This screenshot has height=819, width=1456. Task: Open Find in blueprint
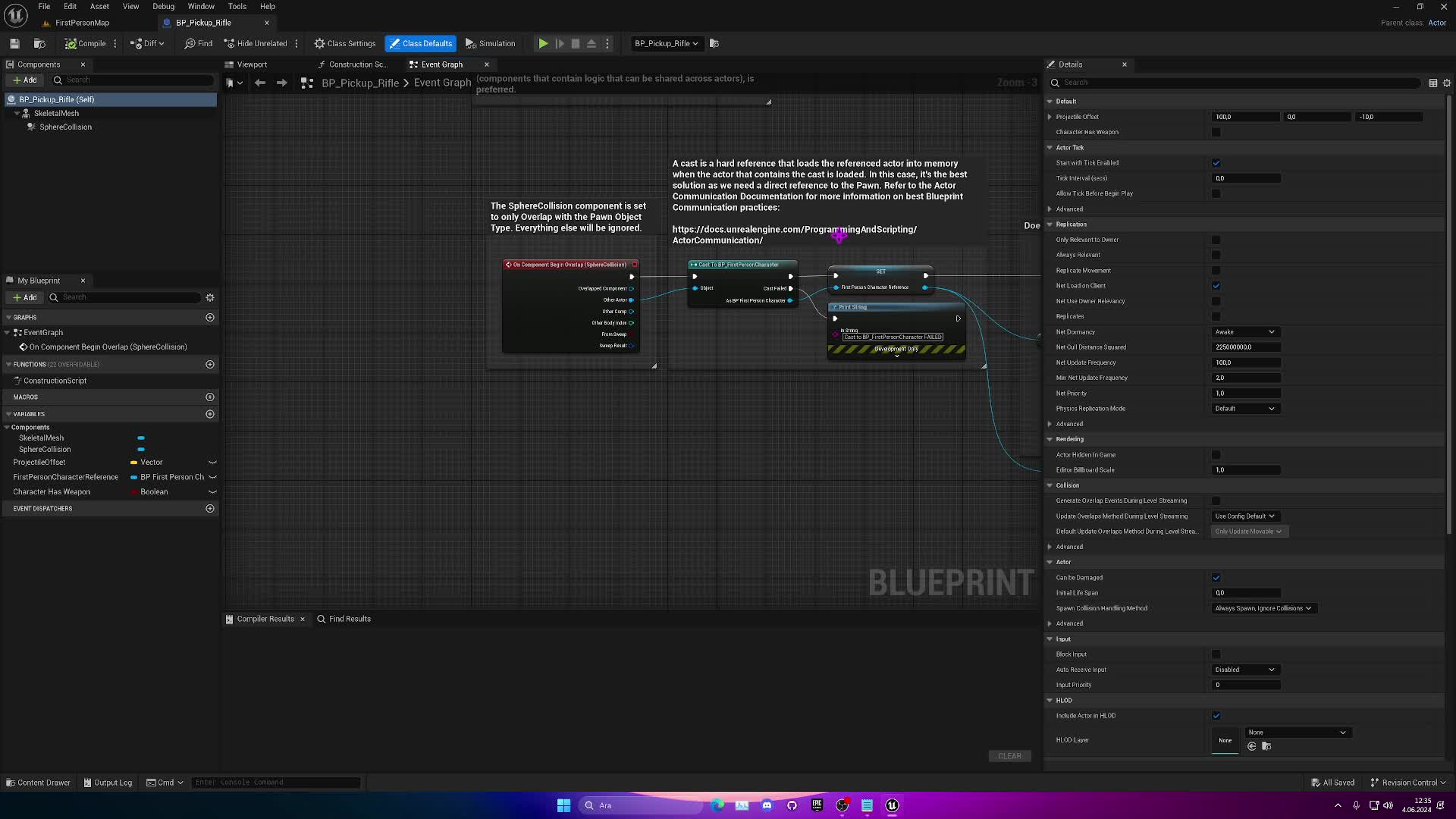(x=199, y=43)
